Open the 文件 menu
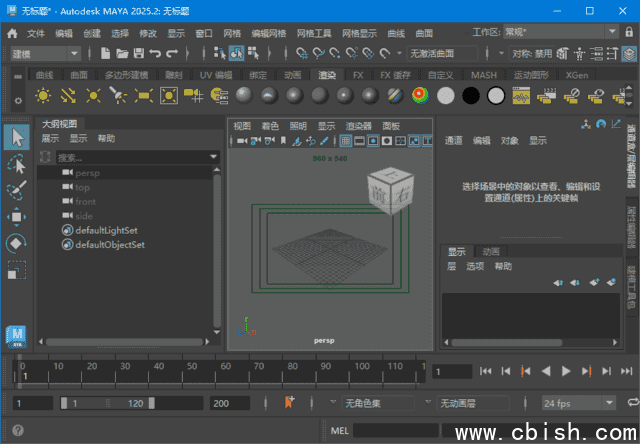The image size is (640, 444). [36, 33]
